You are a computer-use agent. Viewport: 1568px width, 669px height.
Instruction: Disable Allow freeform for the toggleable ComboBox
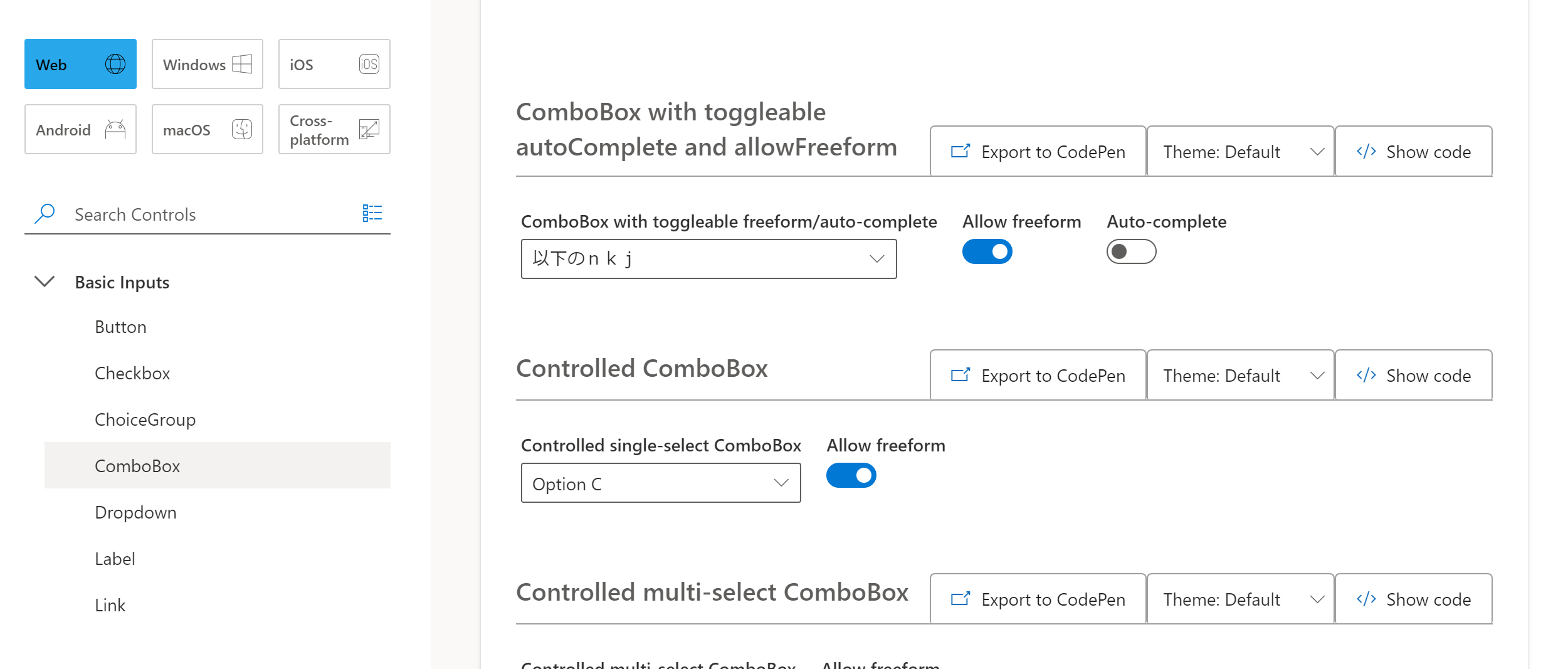(987, 251)
